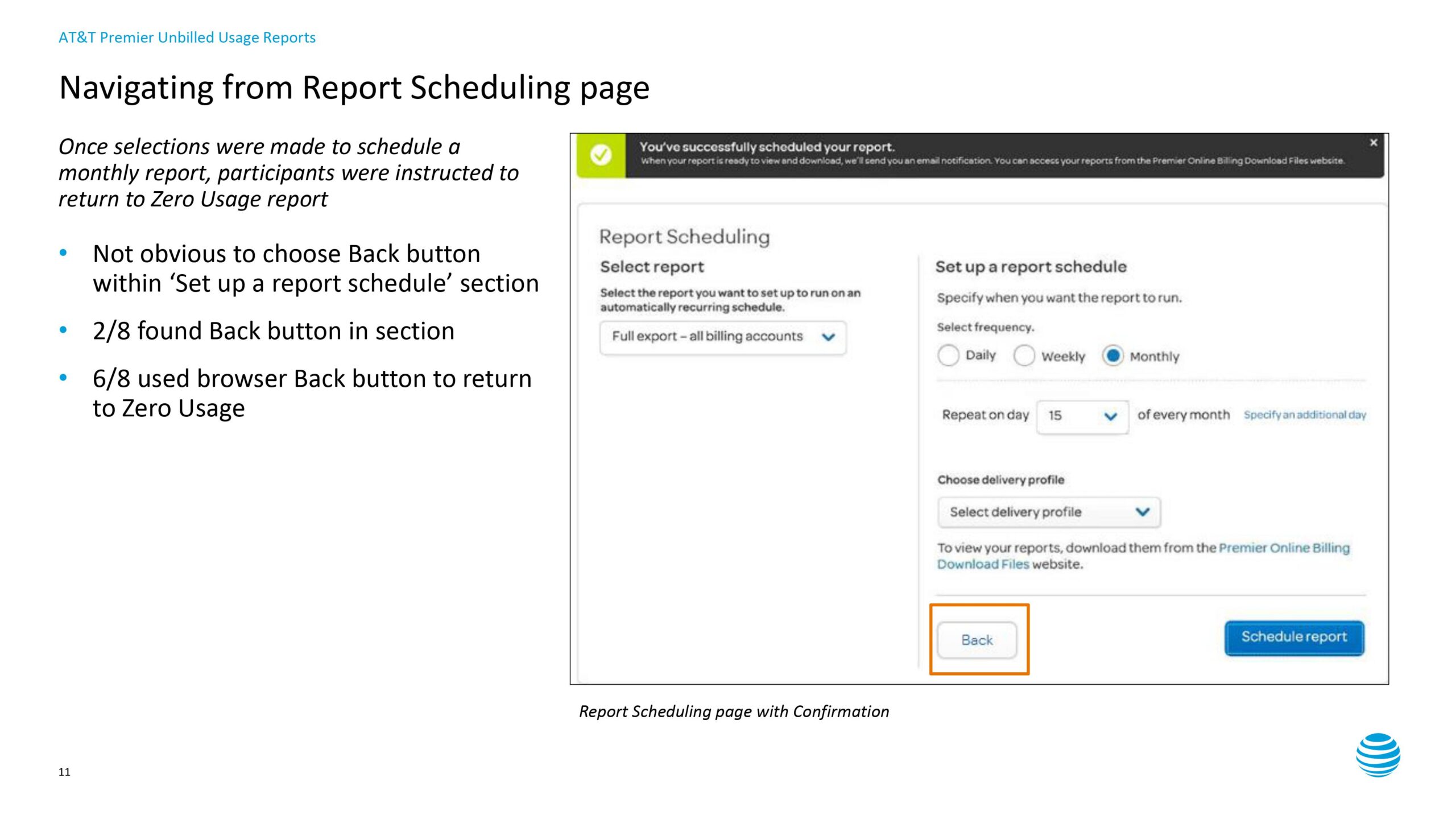Viewport: 1456px width, 819px height.
Task: Click the AT&T Premier Unbilled Usage Reports header
Action: [x=187, y=38]
